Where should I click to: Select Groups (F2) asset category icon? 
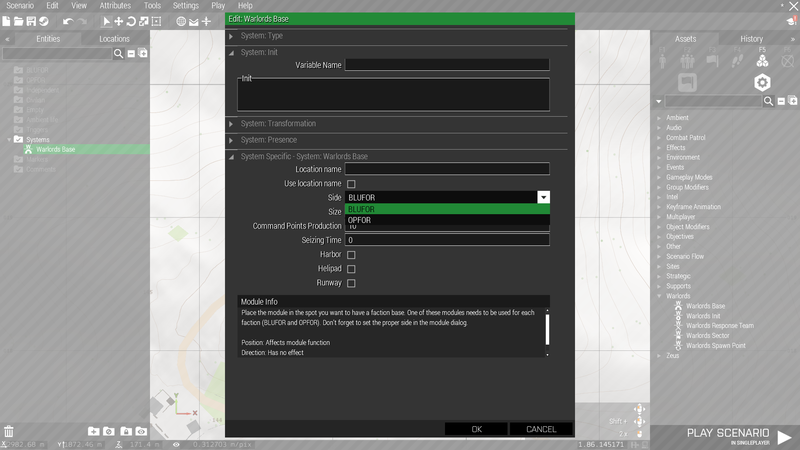[686, 60]
